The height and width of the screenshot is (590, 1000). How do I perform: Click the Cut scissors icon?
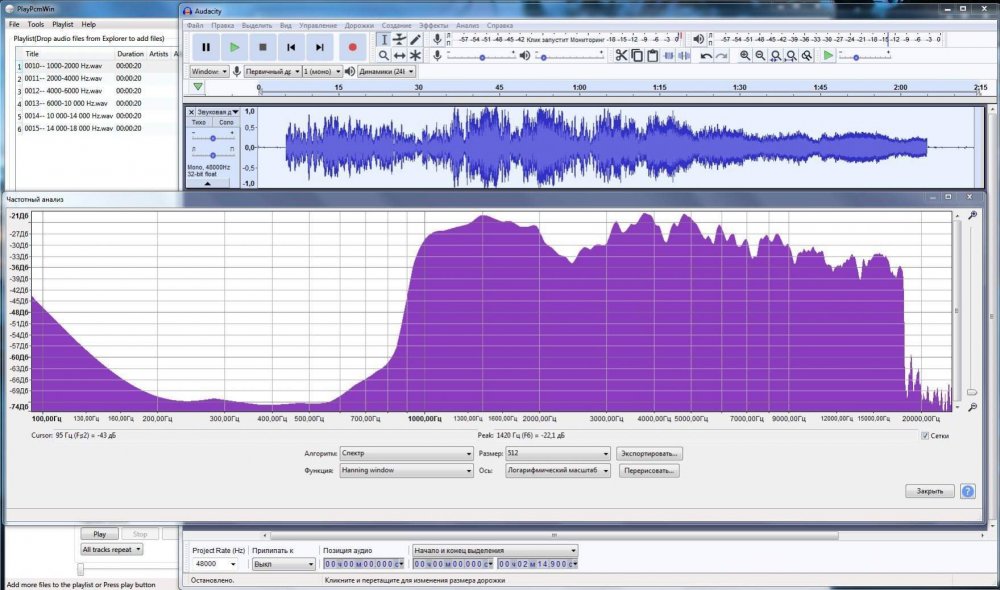coord(621,55)
